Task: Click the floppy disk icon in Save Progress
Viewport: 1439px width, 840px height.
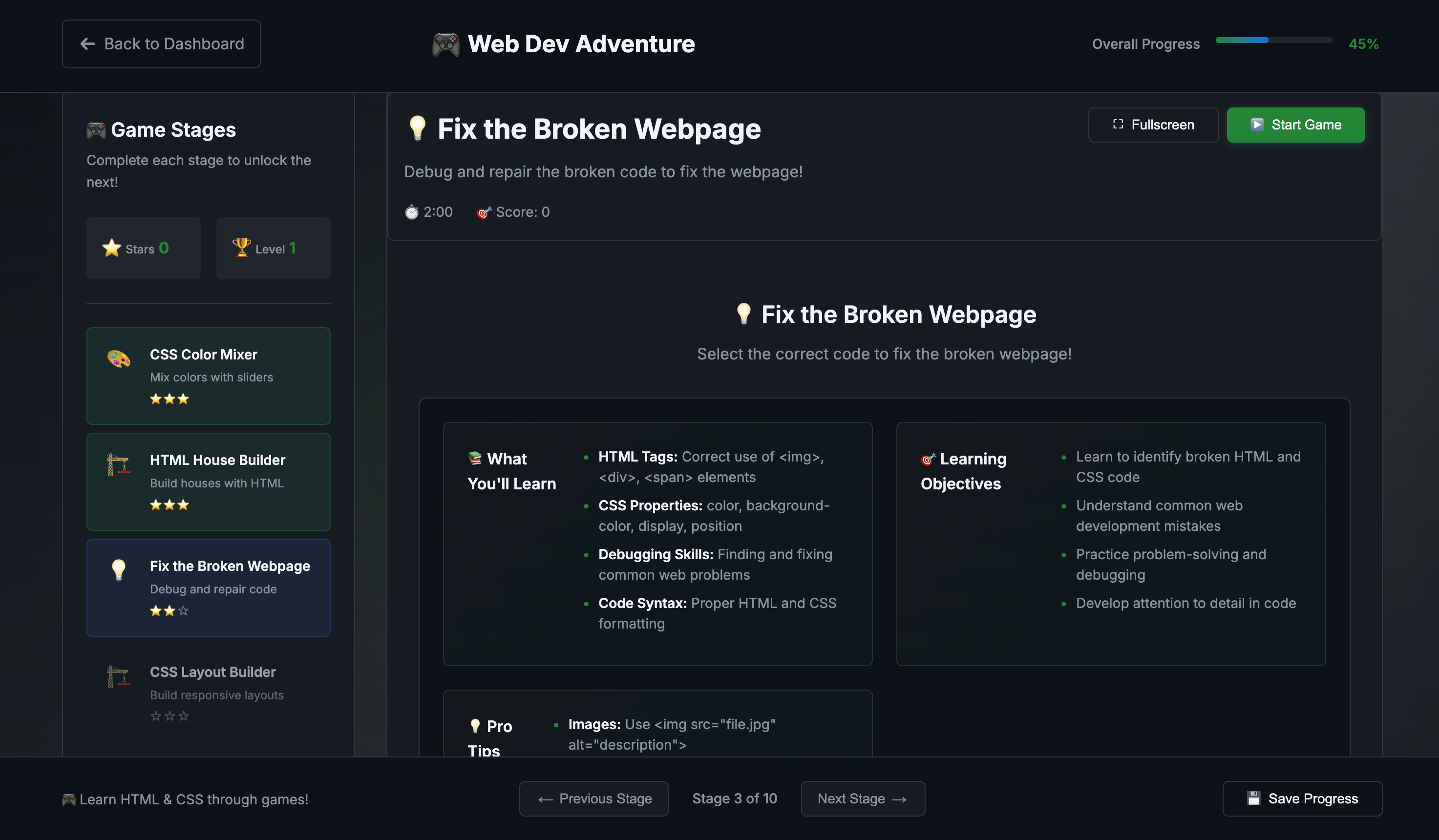Action: [1253, 798]
